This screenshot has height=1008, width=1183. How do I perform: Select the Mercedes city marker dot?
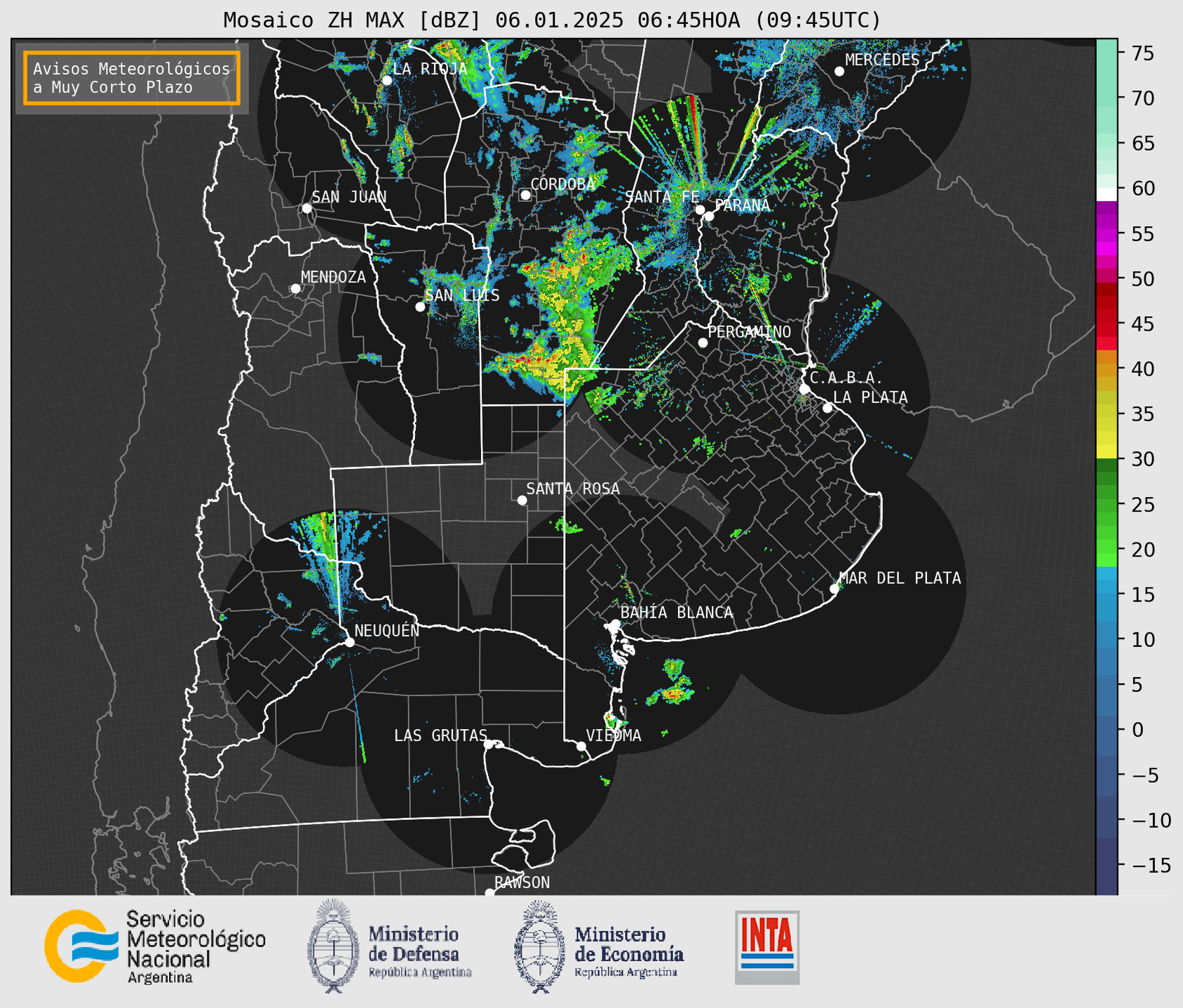839,71
